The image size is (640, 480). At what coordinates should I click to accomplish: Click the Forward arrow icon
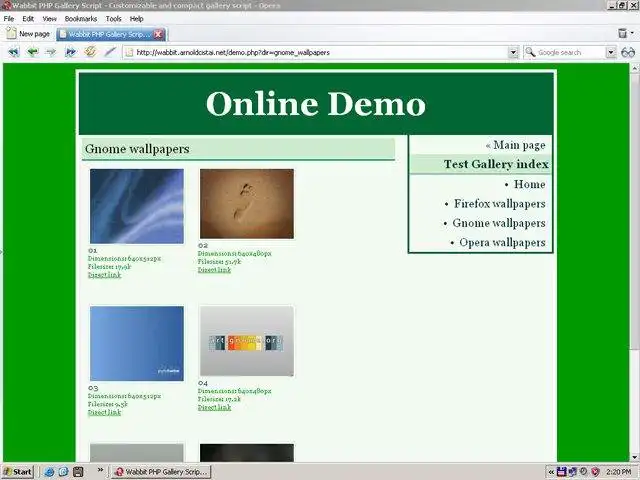click(x=51, y=52)
